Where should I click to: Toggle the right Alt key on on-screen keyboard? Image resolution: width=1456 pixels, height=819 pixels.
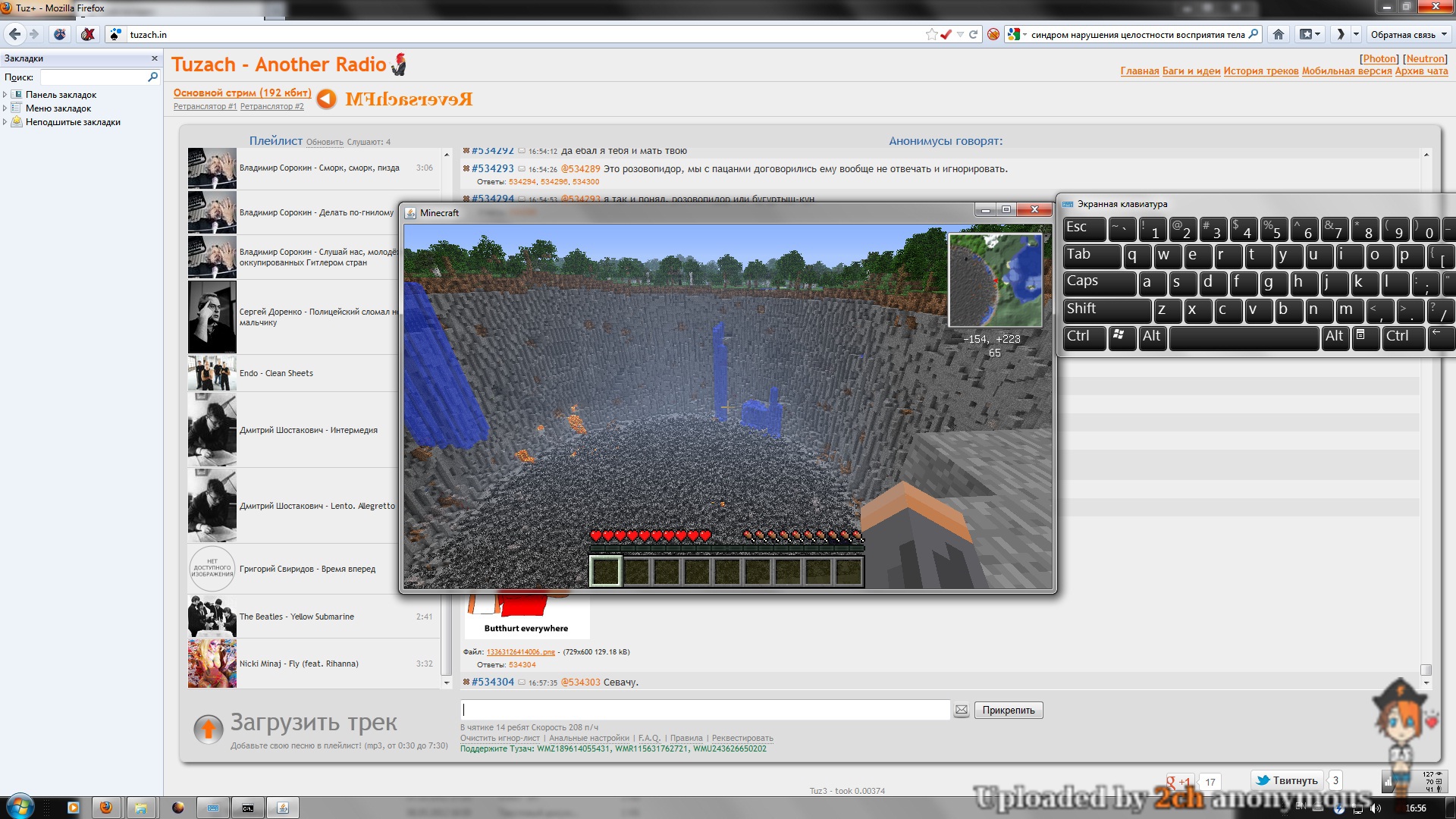click(x=1335, y=337)
